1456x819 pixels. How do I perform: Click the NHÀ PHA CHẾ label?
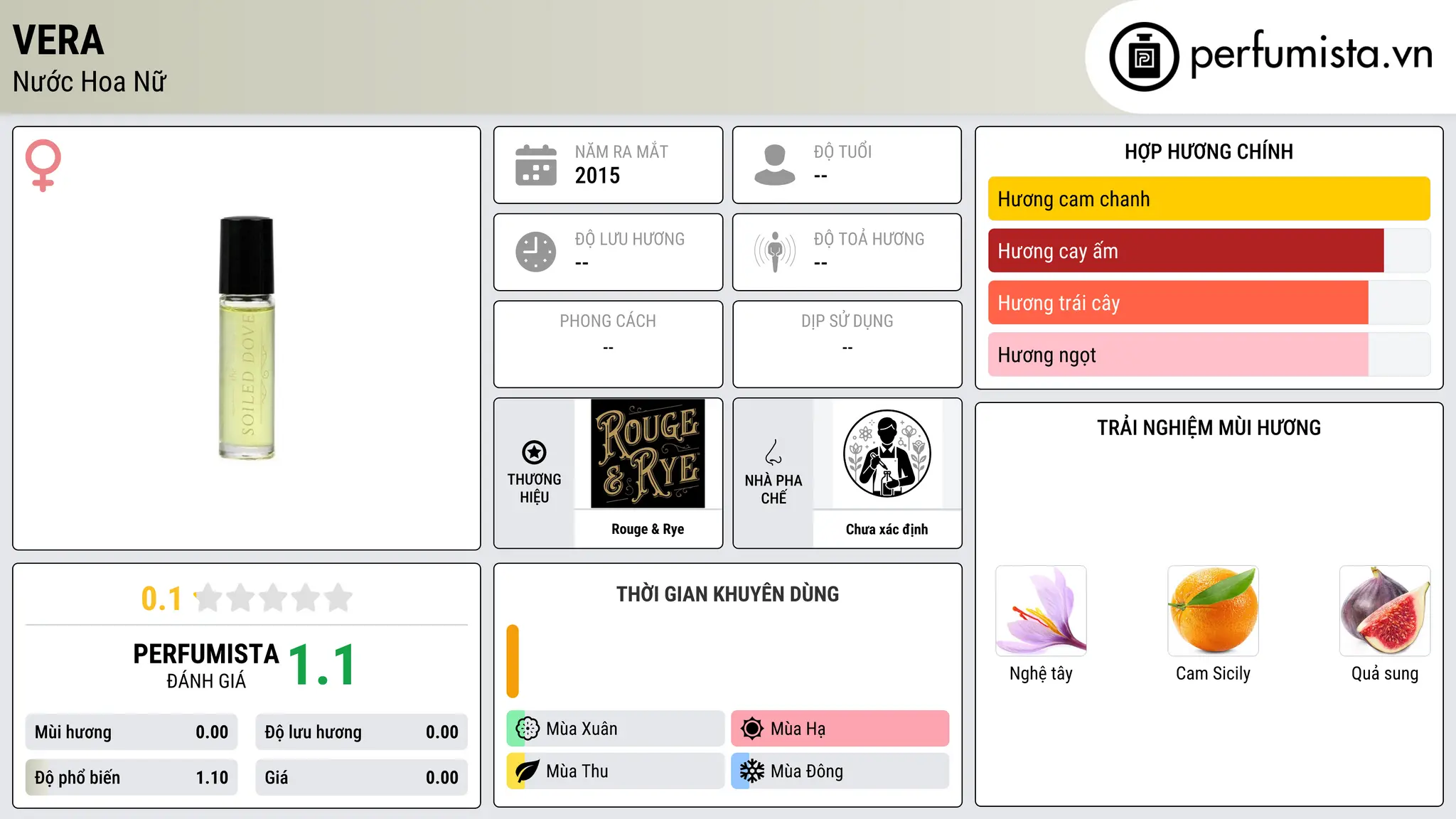click(773, 489)
